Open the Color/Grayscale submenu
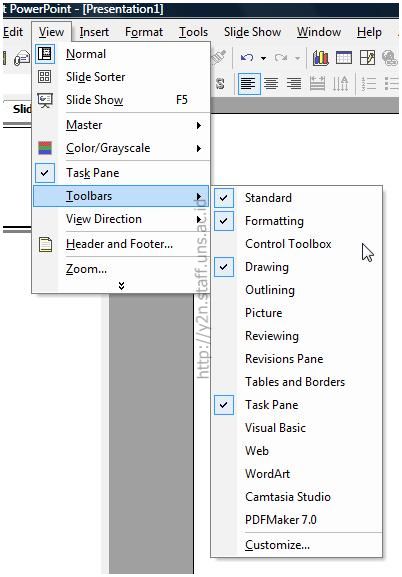 coord(121,148)
